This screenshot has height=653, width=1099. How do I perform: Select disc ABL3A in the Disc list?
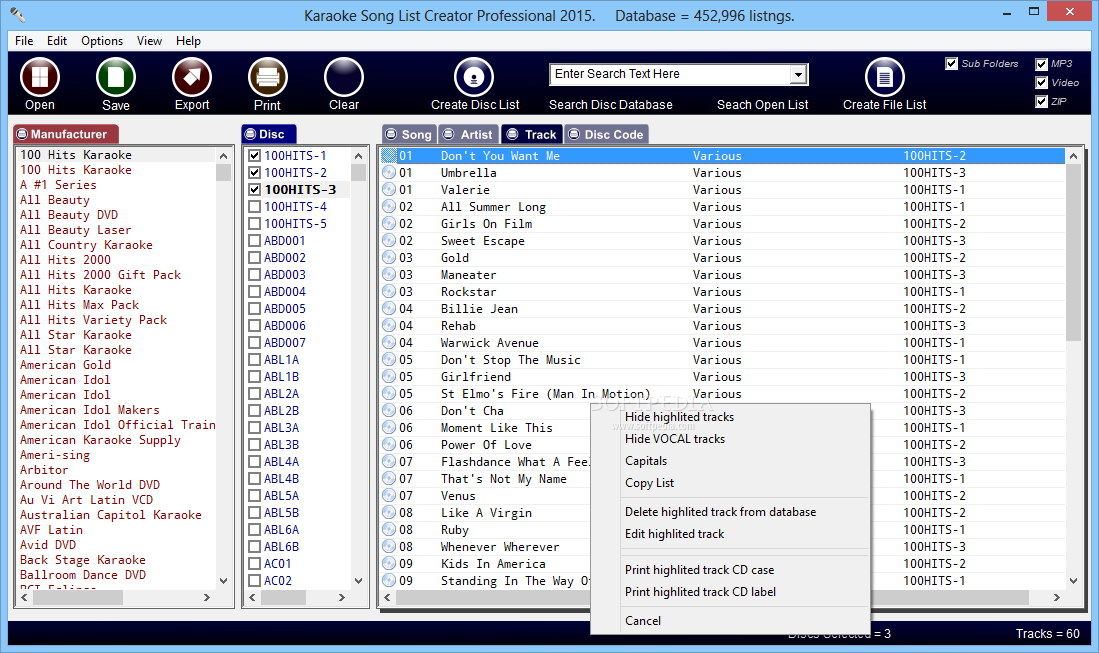tap(282, 427)
